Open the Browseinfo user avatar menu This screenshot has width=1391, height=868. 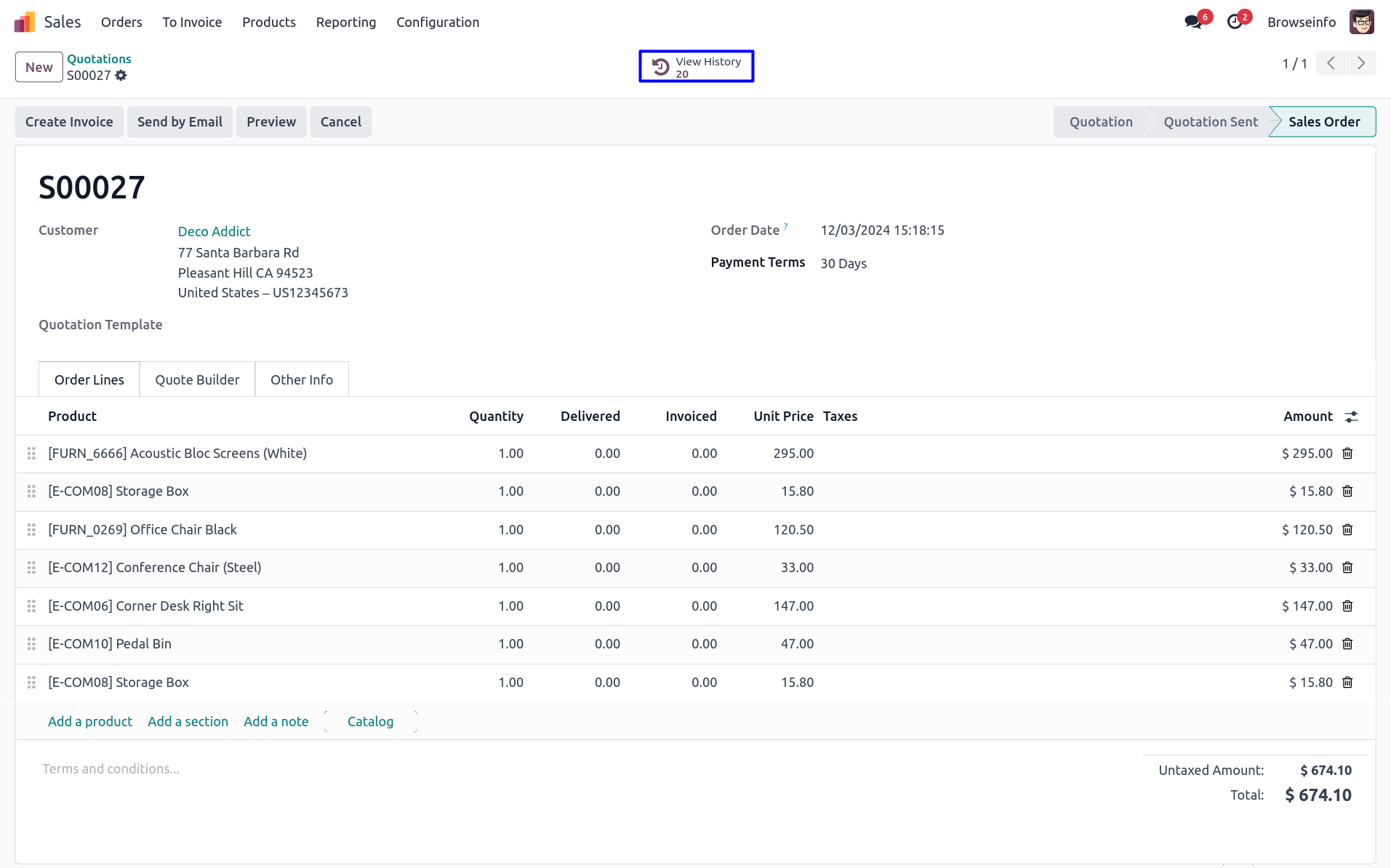[x=1361, y=23]
